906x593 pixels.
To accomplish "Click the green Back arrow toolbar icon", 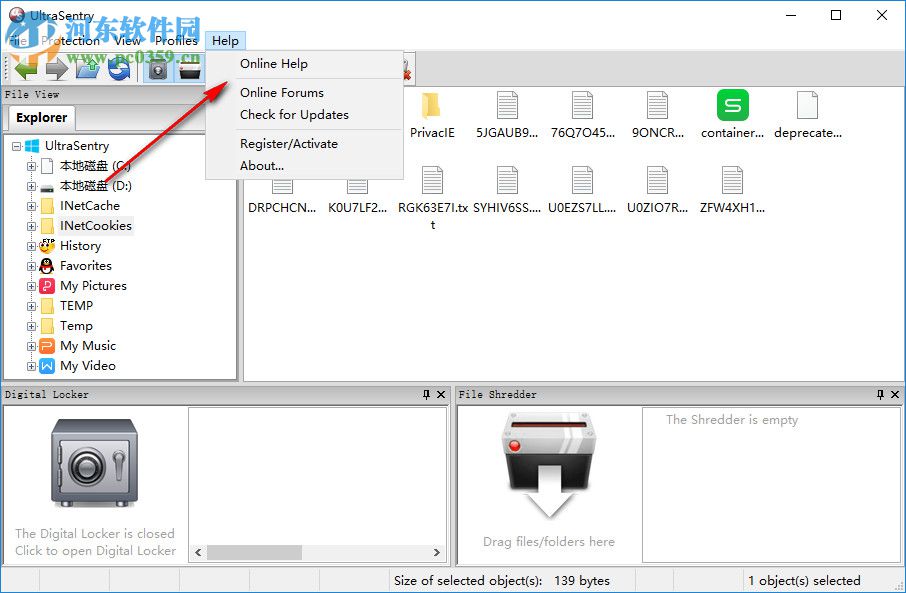I will (26, 70).
